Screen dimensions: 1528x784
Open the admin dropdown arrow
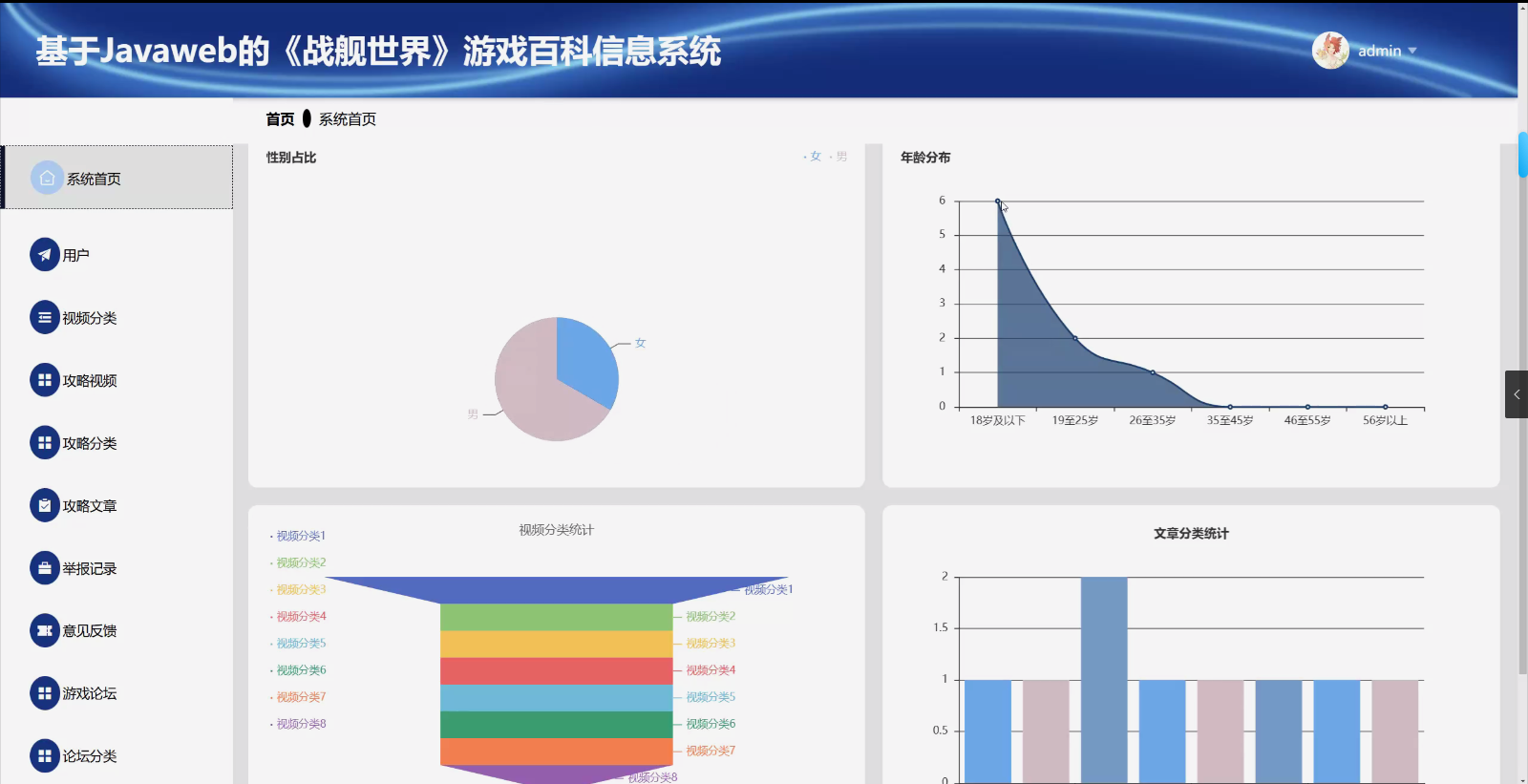(1412, 51)
